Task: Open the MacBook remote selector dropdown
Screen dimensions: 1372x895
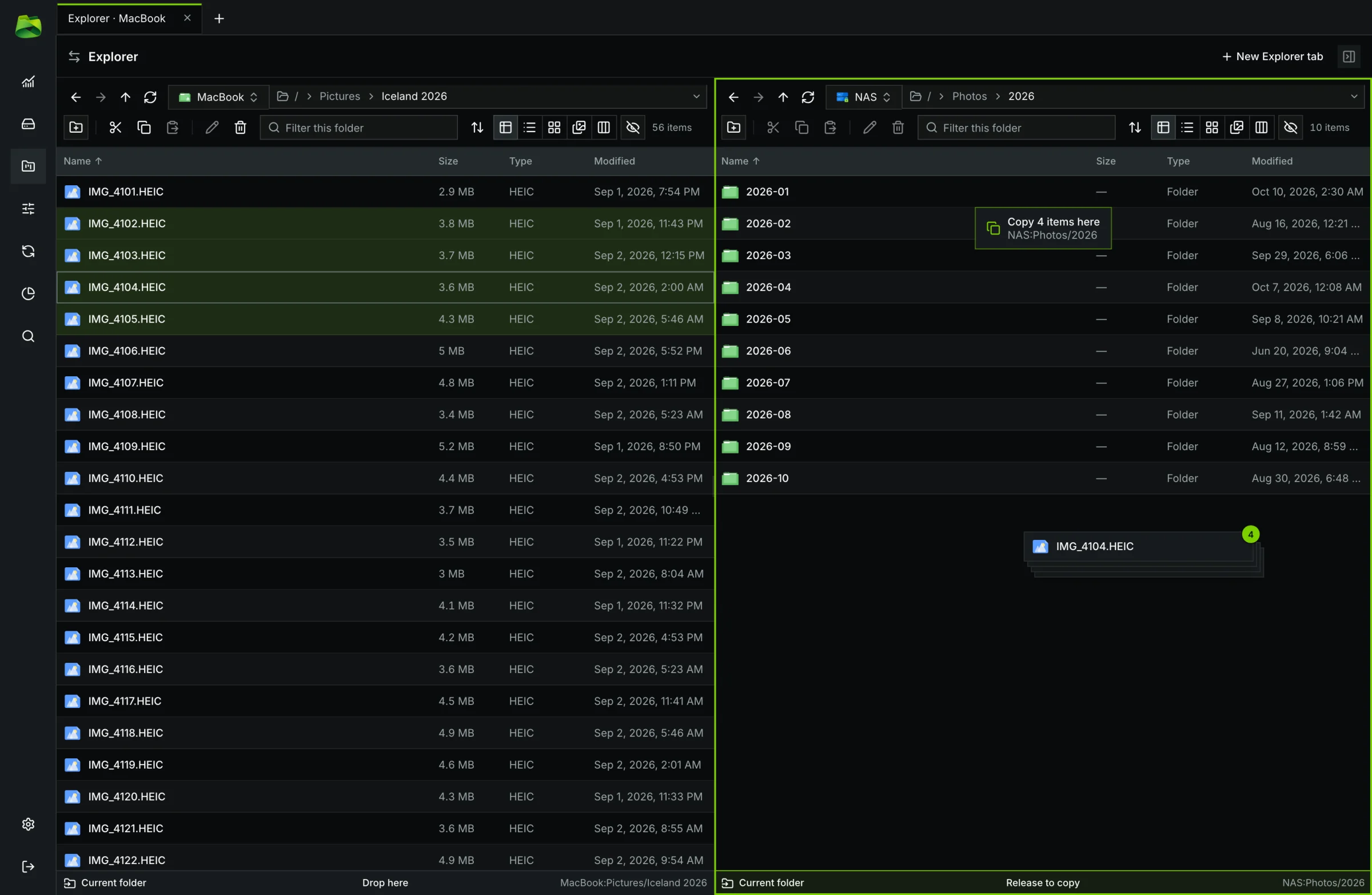Action: pyautogui.click(x=218, y=97)
